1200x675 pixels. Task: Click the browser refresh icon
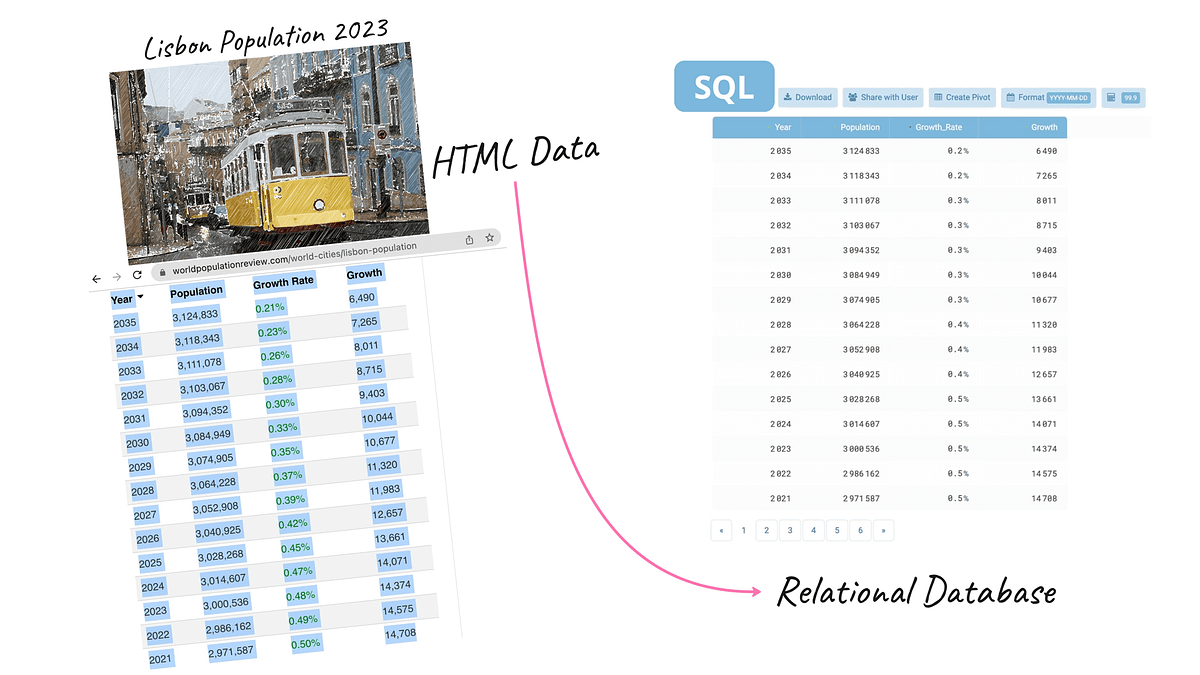pos(136,275)
